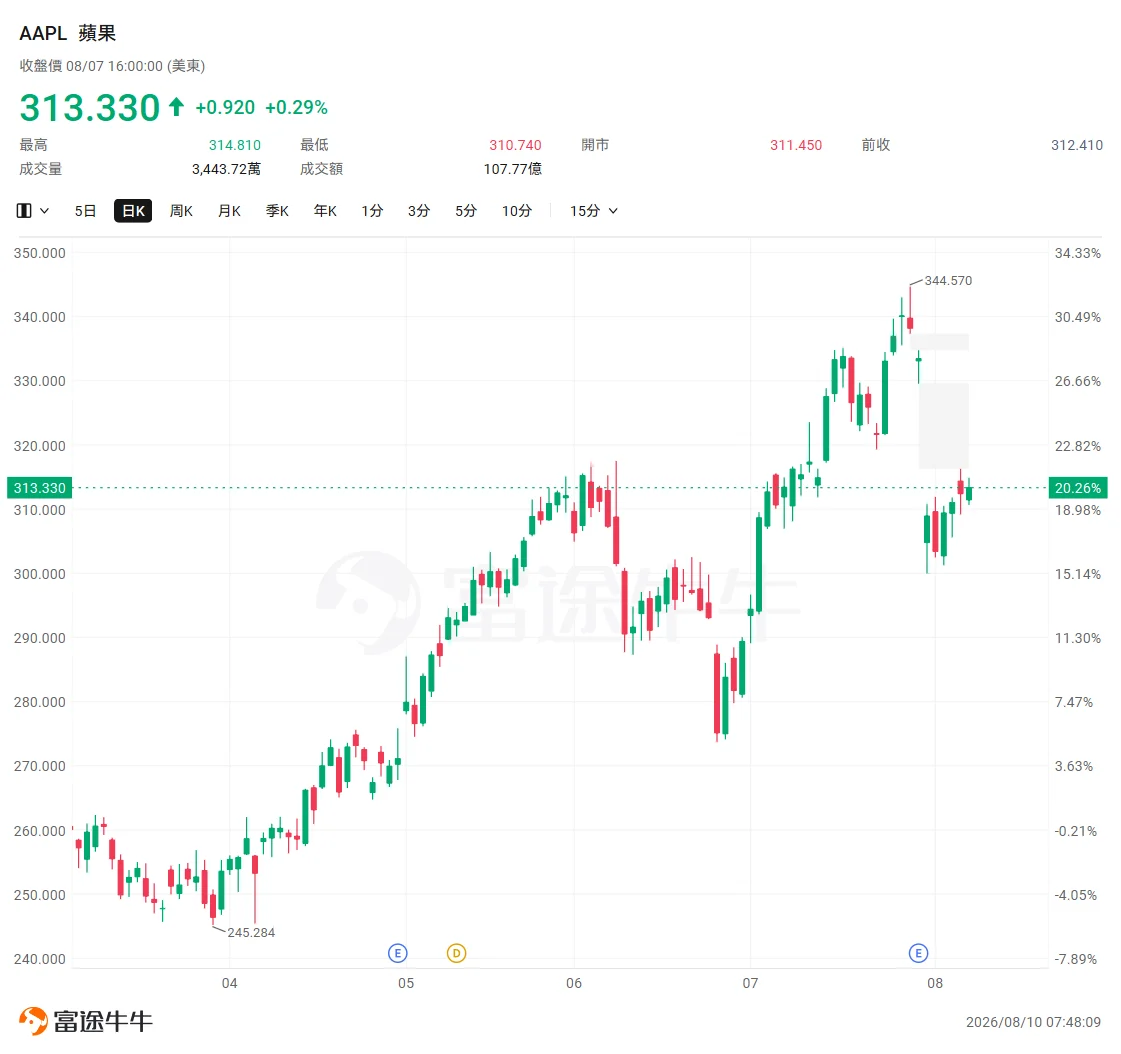Screen dimensions: 1121x1054
Task: Select the 1分 interval
Action: (372, 211)
